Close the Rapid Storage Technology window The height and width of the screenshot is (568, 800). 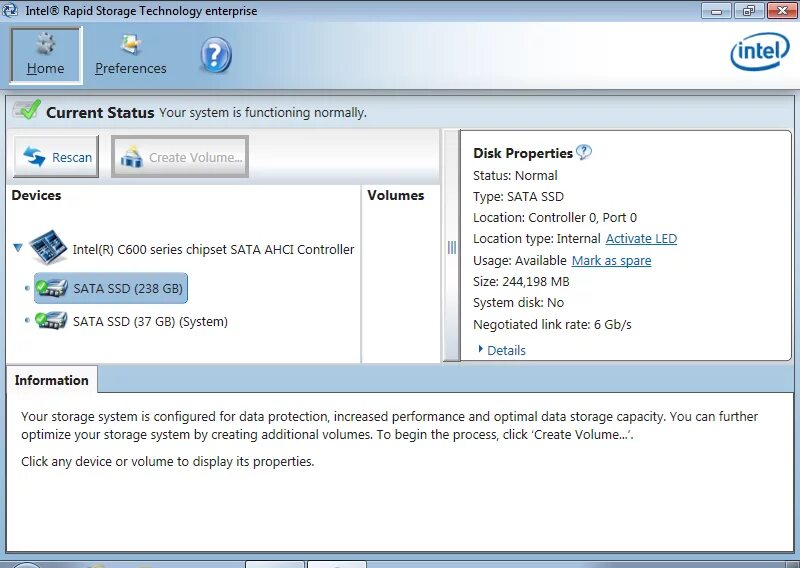point(782,11)
